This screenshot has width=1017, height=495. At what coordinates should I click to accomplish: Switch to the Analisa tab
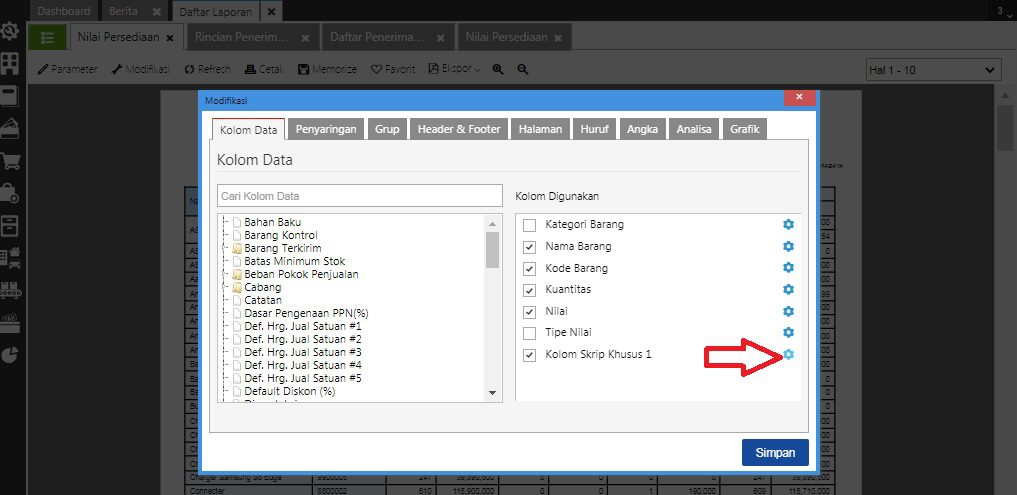tap(694, 129)
